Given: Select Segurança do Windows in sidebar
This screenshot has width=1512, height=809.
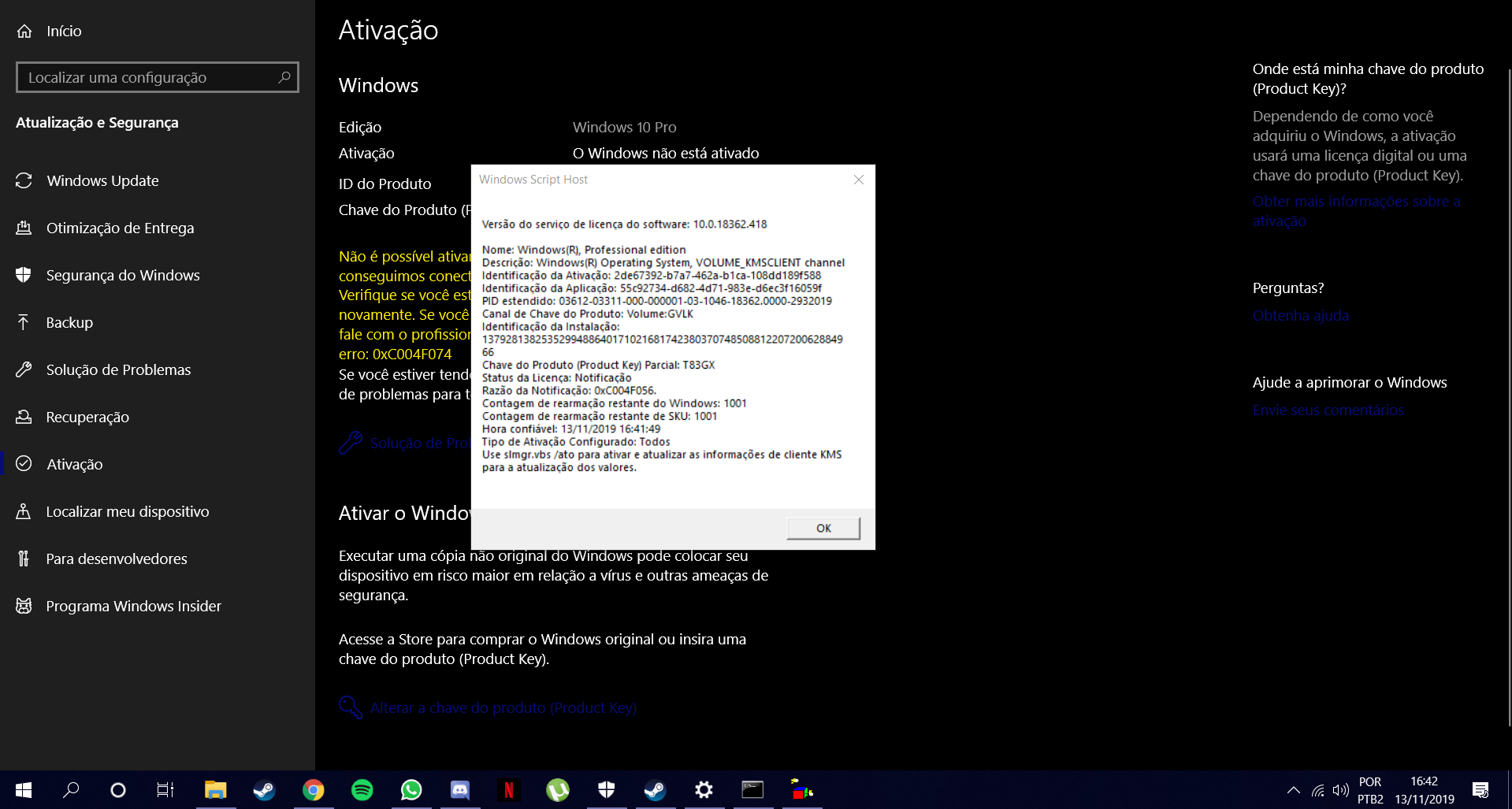Looking at the screenshot, I should pyautogui.click(x=158, y=275).
